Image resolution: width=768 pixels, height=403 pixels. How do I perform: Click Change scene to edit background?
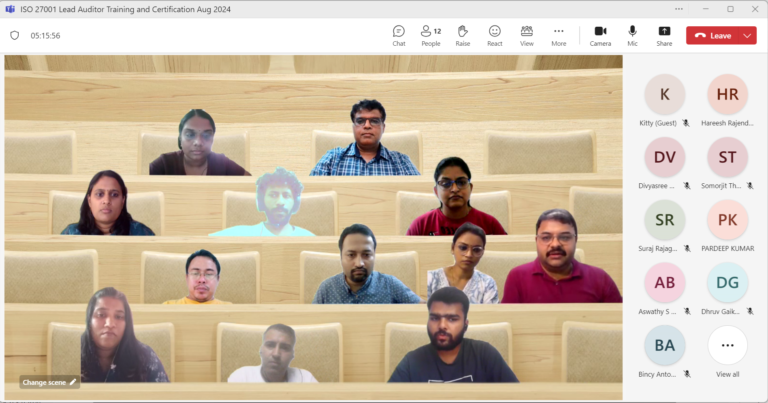point(49,382)
